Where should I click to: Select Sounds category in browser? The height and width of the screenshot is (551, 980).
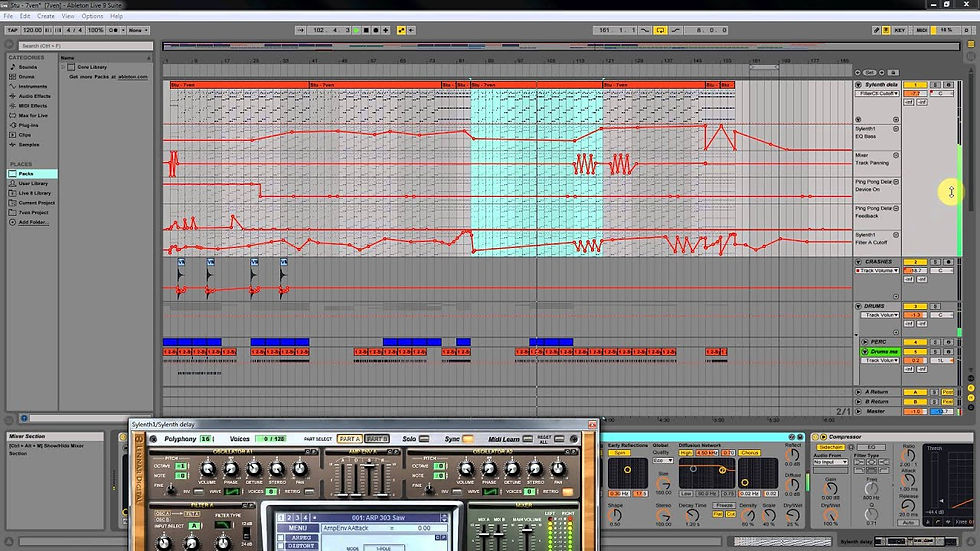(x=28, y=67)
